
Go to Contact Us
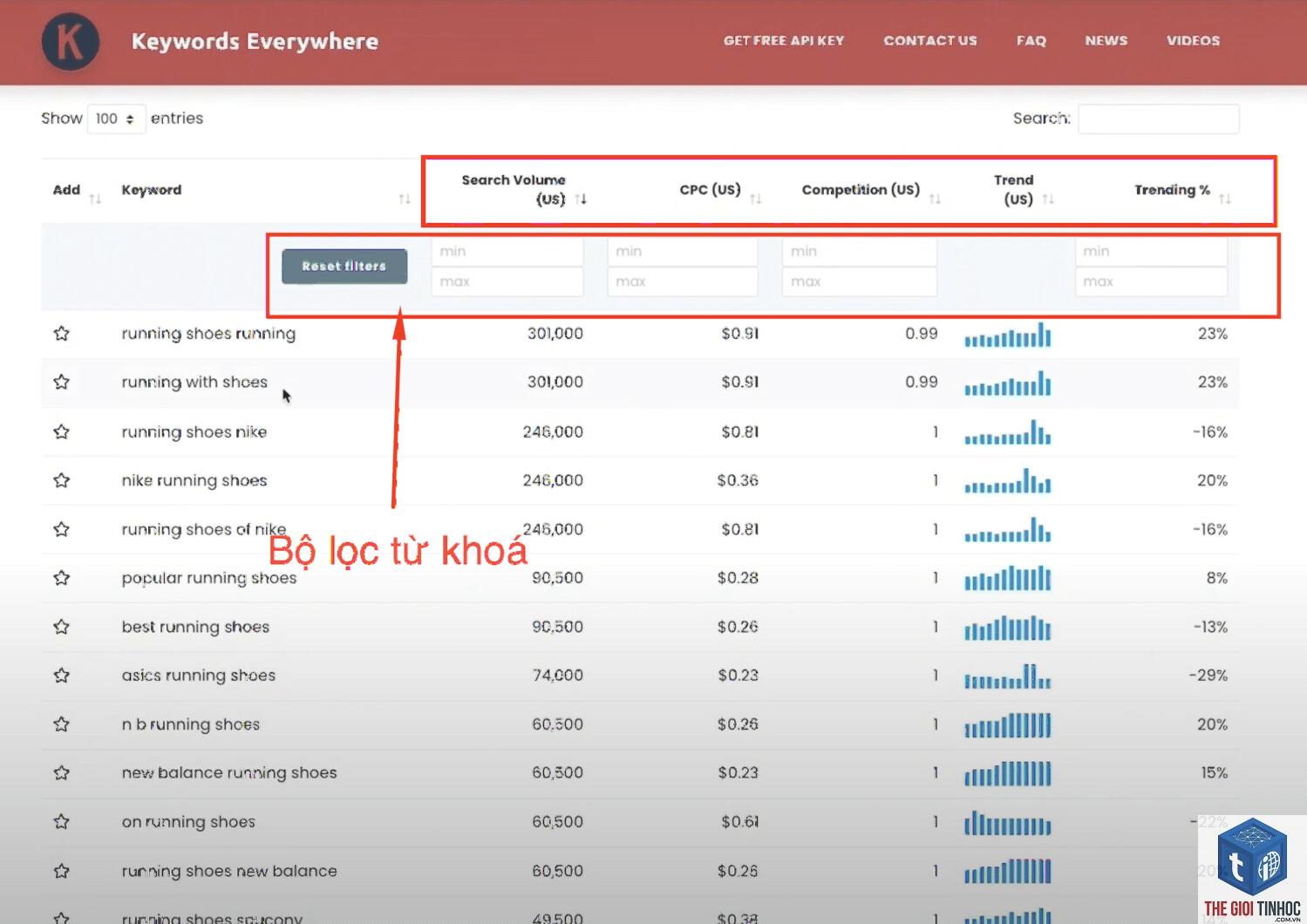[930, 41]
